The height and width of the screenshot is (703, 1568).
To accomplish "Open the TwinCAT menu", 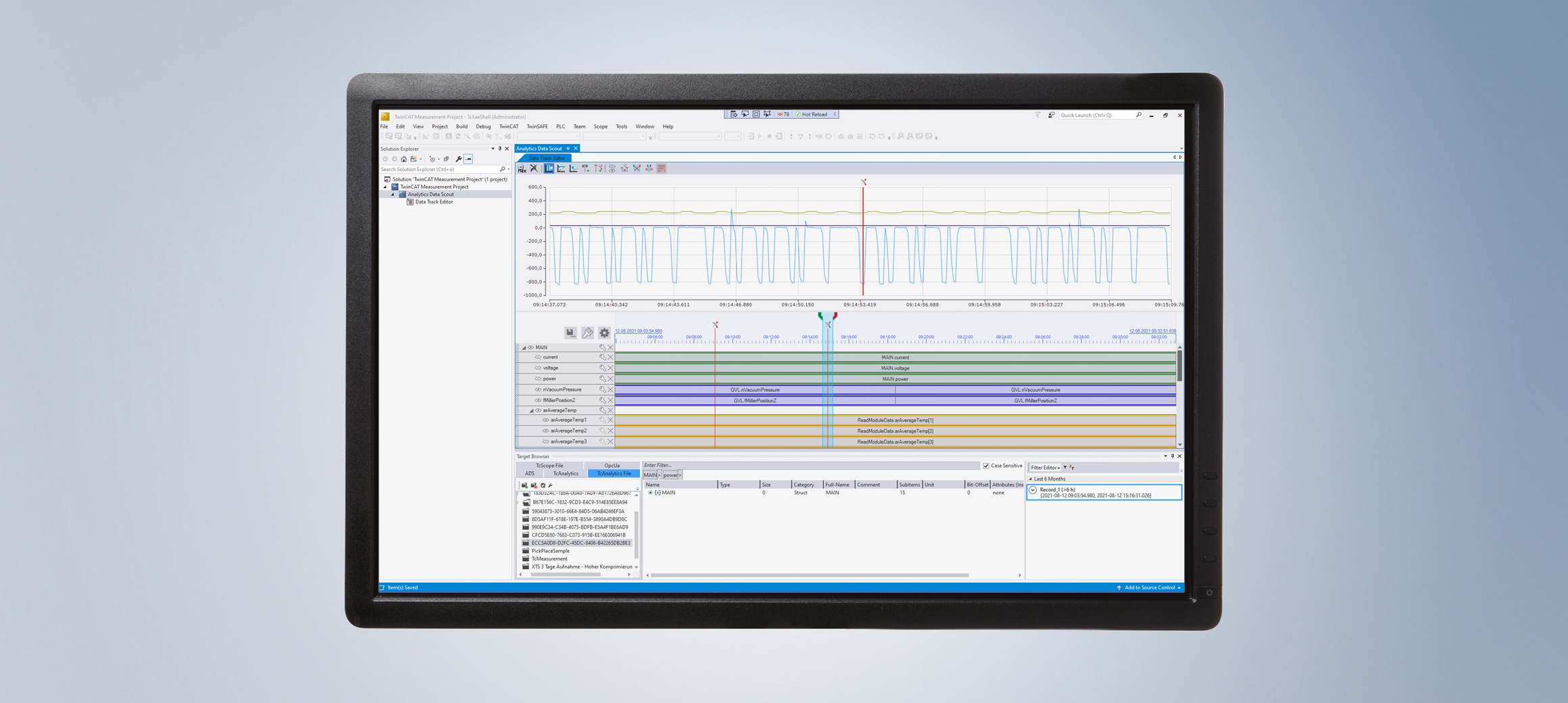I will (508, 126).
